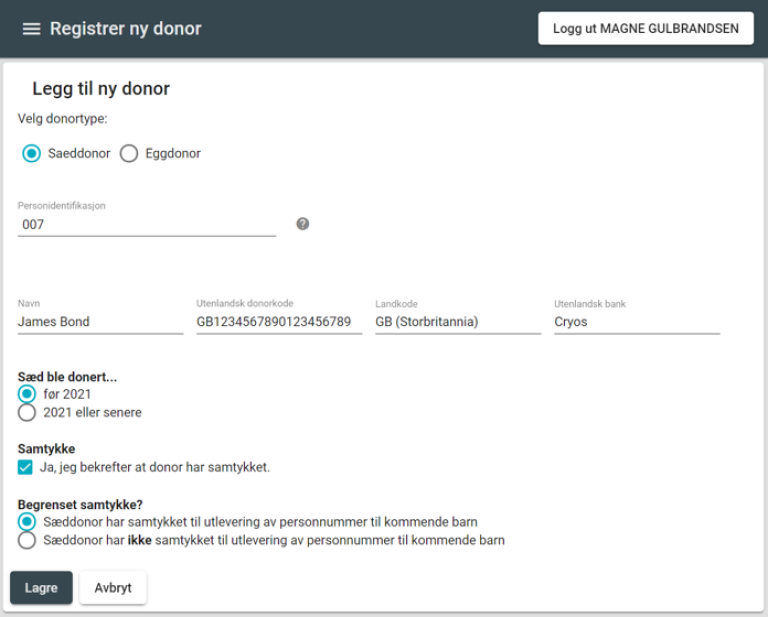This screenshot has width=768, height=617.
Task: Select the Saeddonor radio button
Action: 31,154
